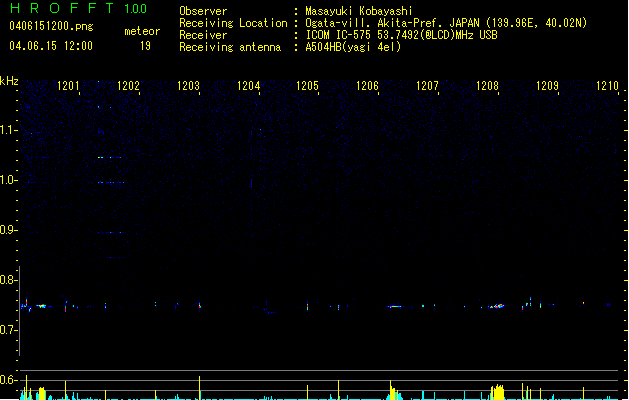Click the tall yellow spike below 1203
The image size is (629, 400).
199,388
